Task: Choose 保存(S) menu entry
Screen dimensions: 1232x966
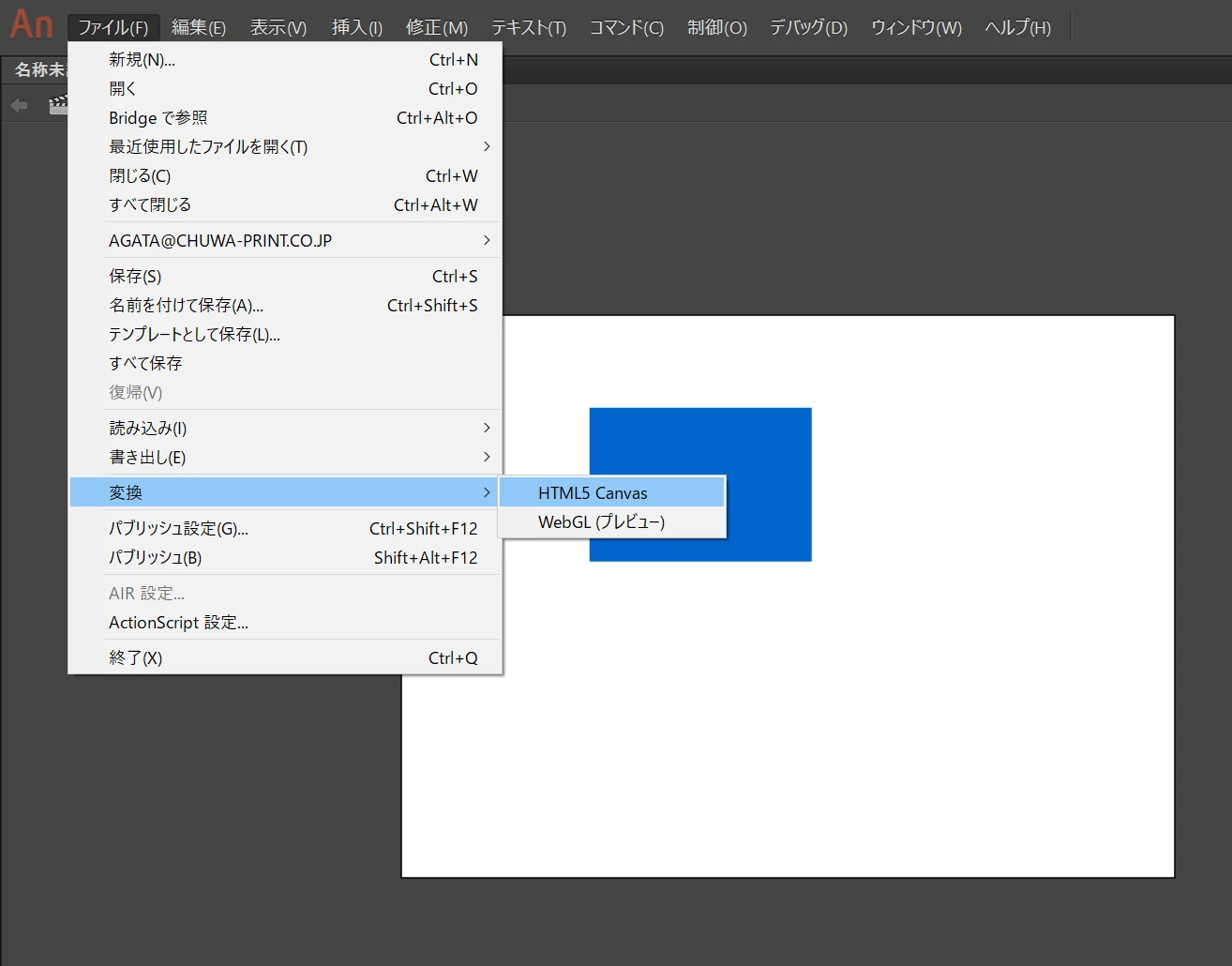Action: pyautogui.click(x=286, y=277)
